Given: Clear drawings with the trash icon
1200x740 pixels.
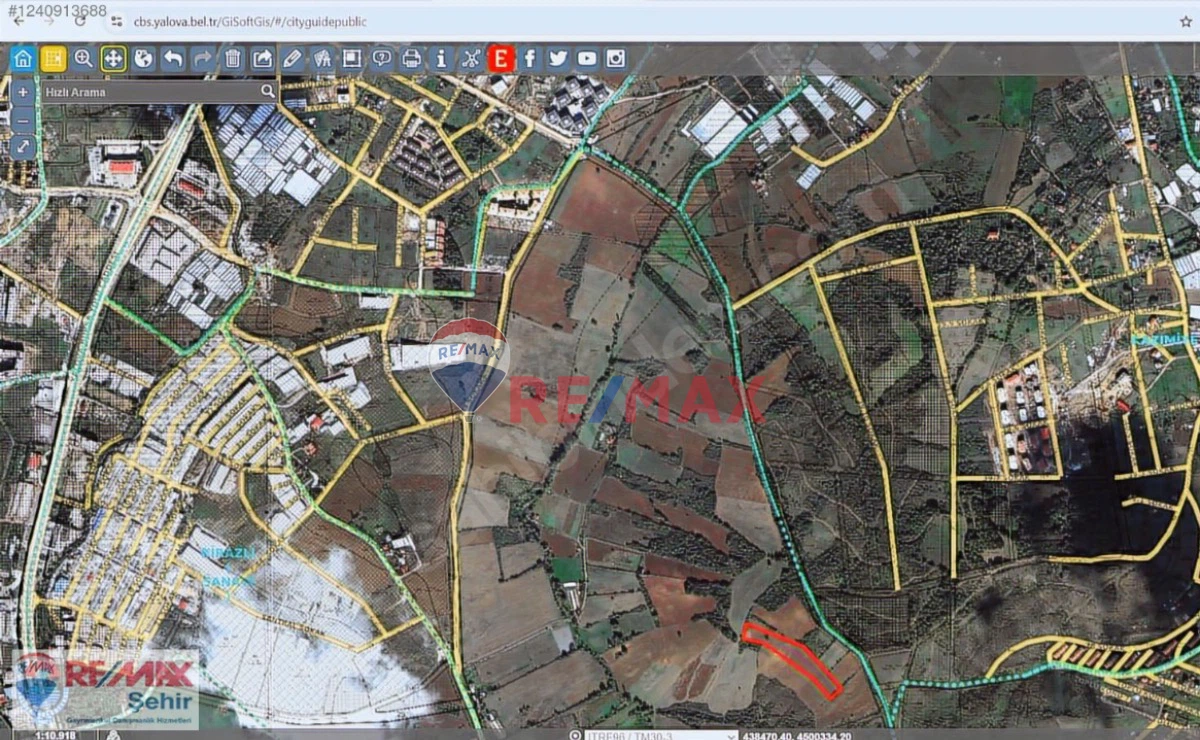Looking at the screenshot, I should [233, 59].
